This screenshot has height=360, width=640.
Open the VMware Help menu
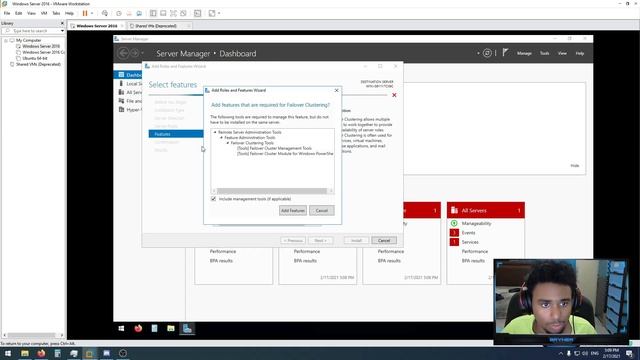coord(69,13)
